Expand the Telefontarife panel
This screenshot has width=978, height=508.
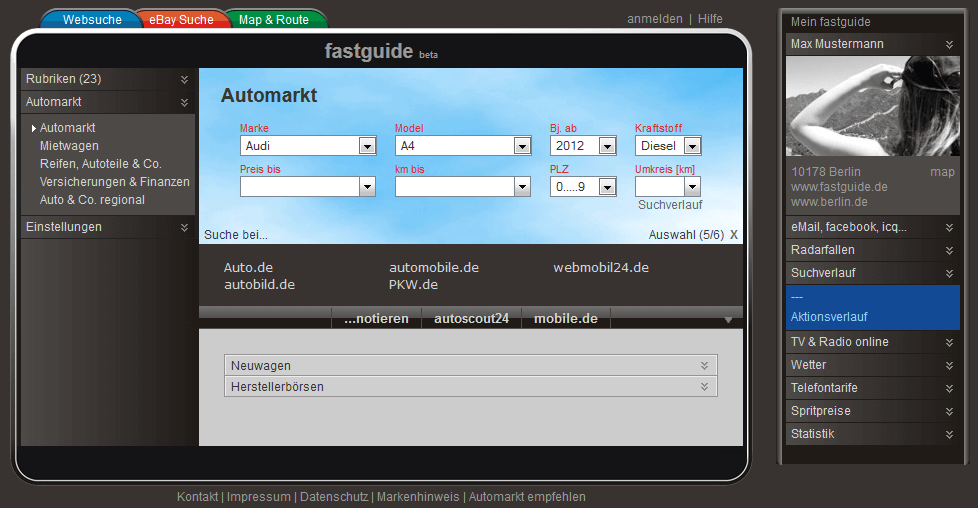(873, 388)
